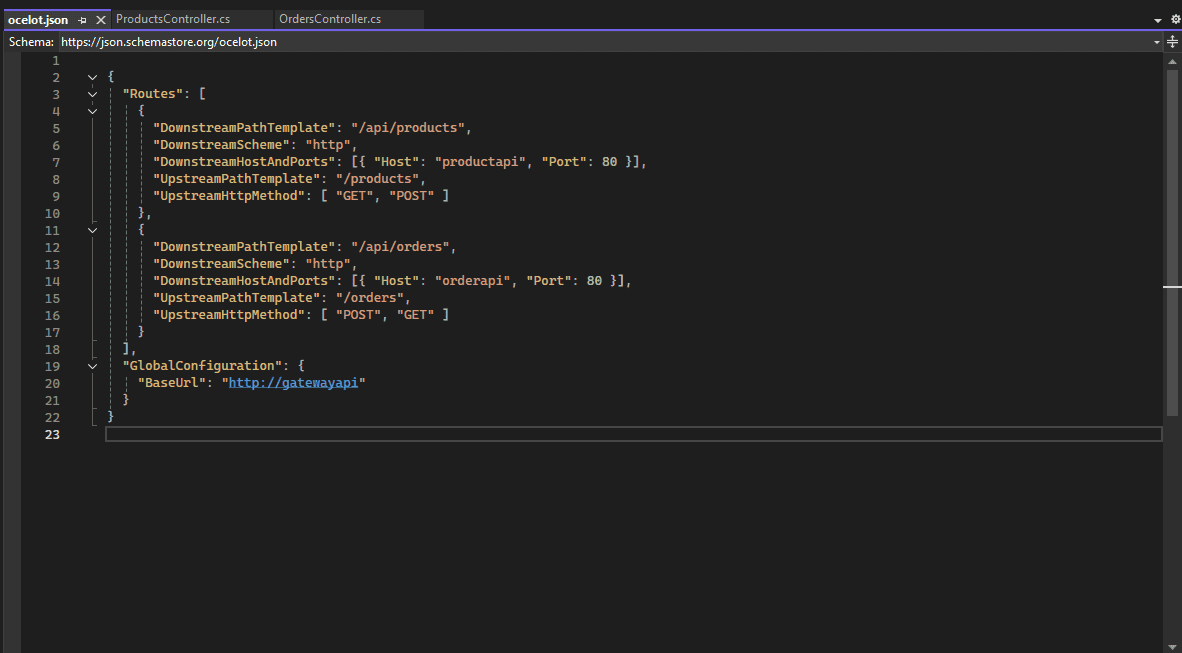Click "UpstreamPathTemplate" on line 8

pos(237,179)
